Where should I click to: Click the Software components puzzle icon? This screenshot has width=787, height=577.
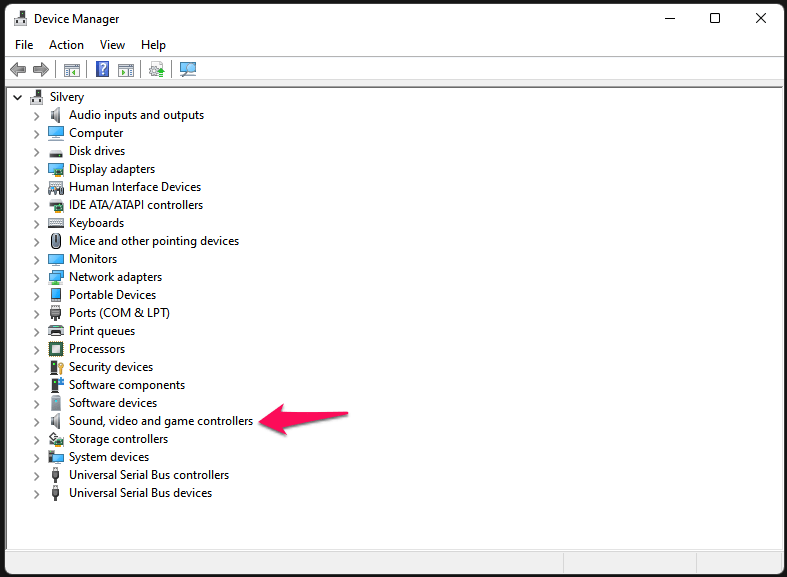click(57, 385)
